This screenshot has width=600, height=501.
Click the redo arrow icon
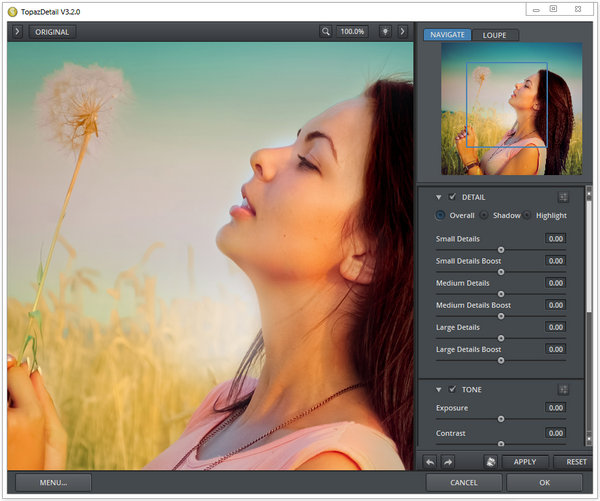point(447,462)
